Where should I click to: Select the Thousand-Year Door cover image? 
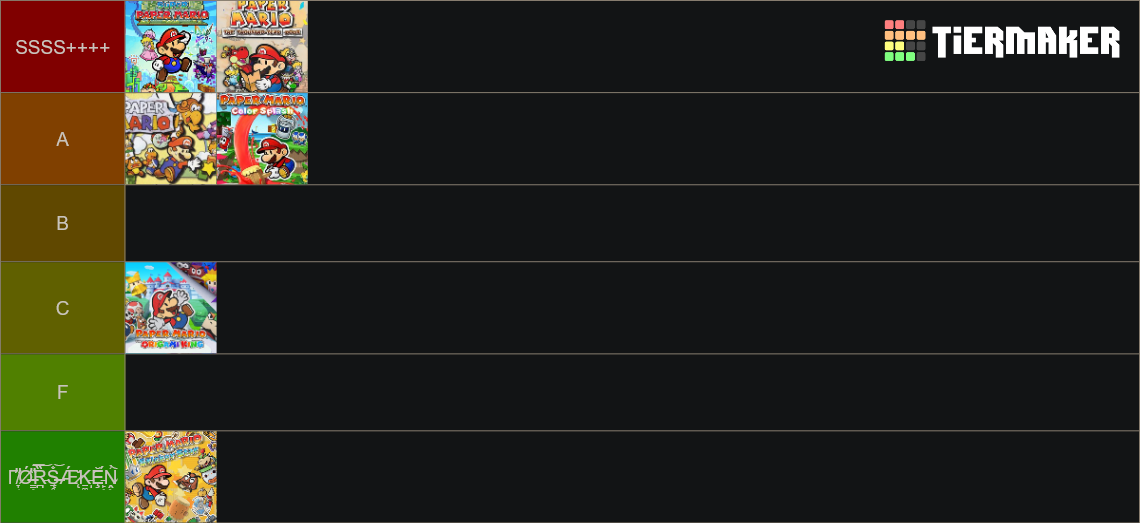pyautogui.click(x=262, y=47)
